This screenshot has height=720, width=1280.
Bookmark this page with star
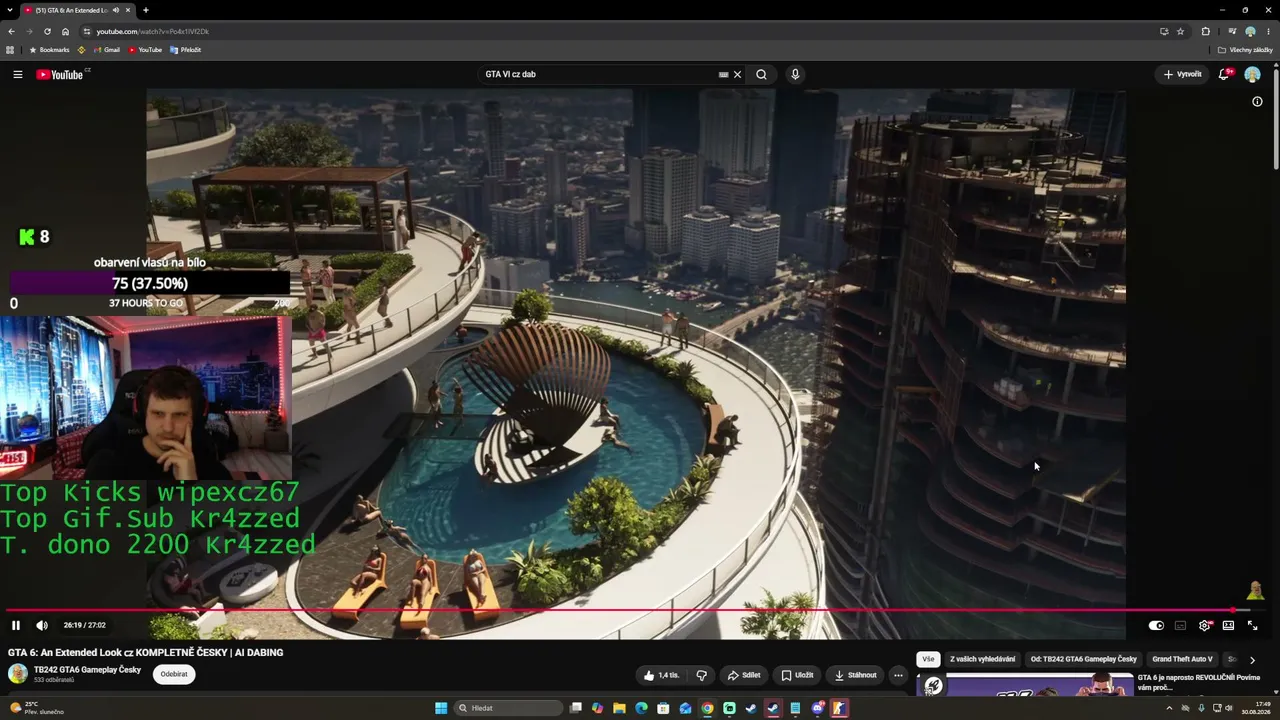pos(1180,31)
